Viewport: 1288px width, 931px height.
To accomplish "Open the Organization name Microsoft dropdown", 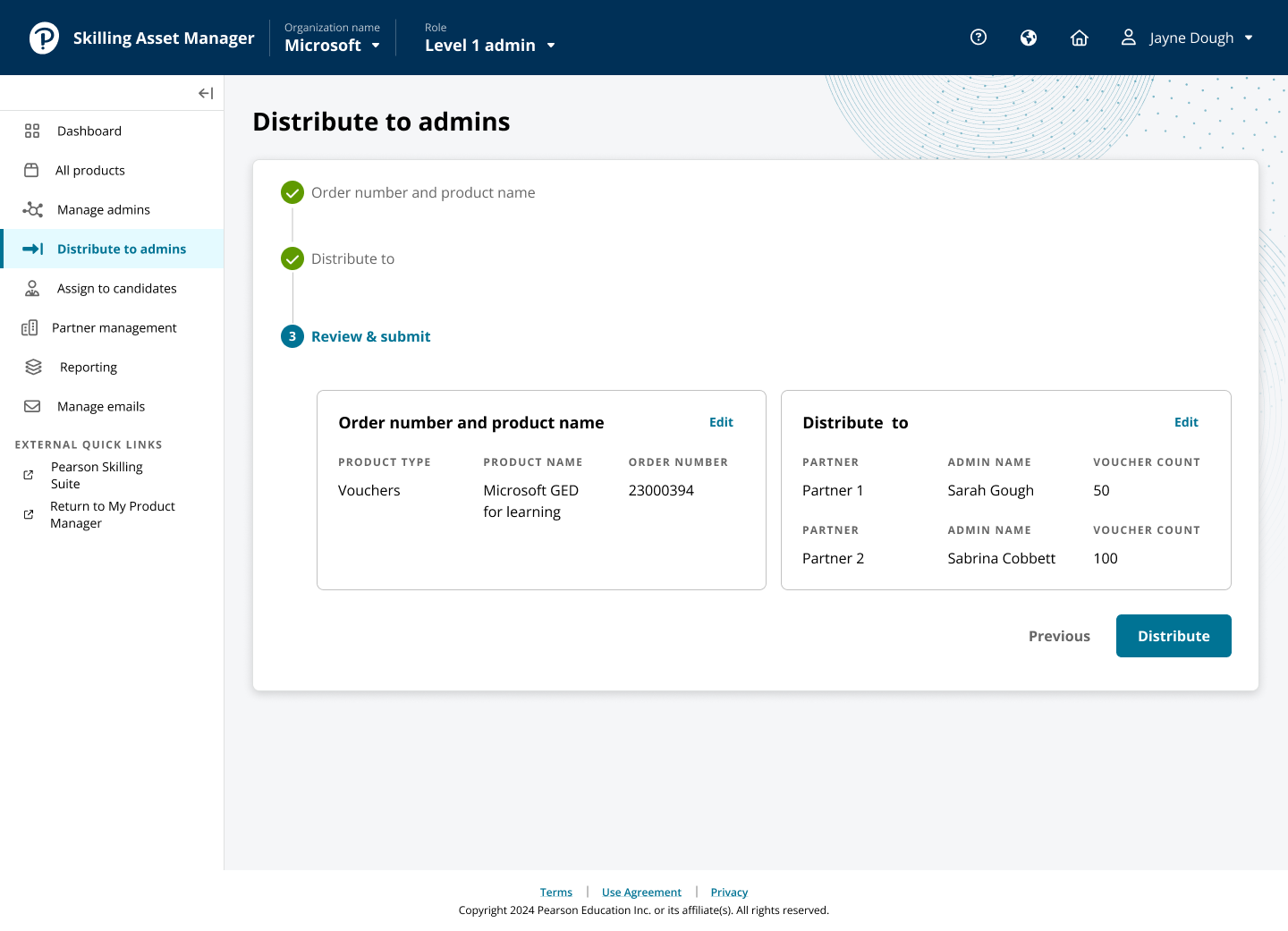I will (x=332, y=45).
